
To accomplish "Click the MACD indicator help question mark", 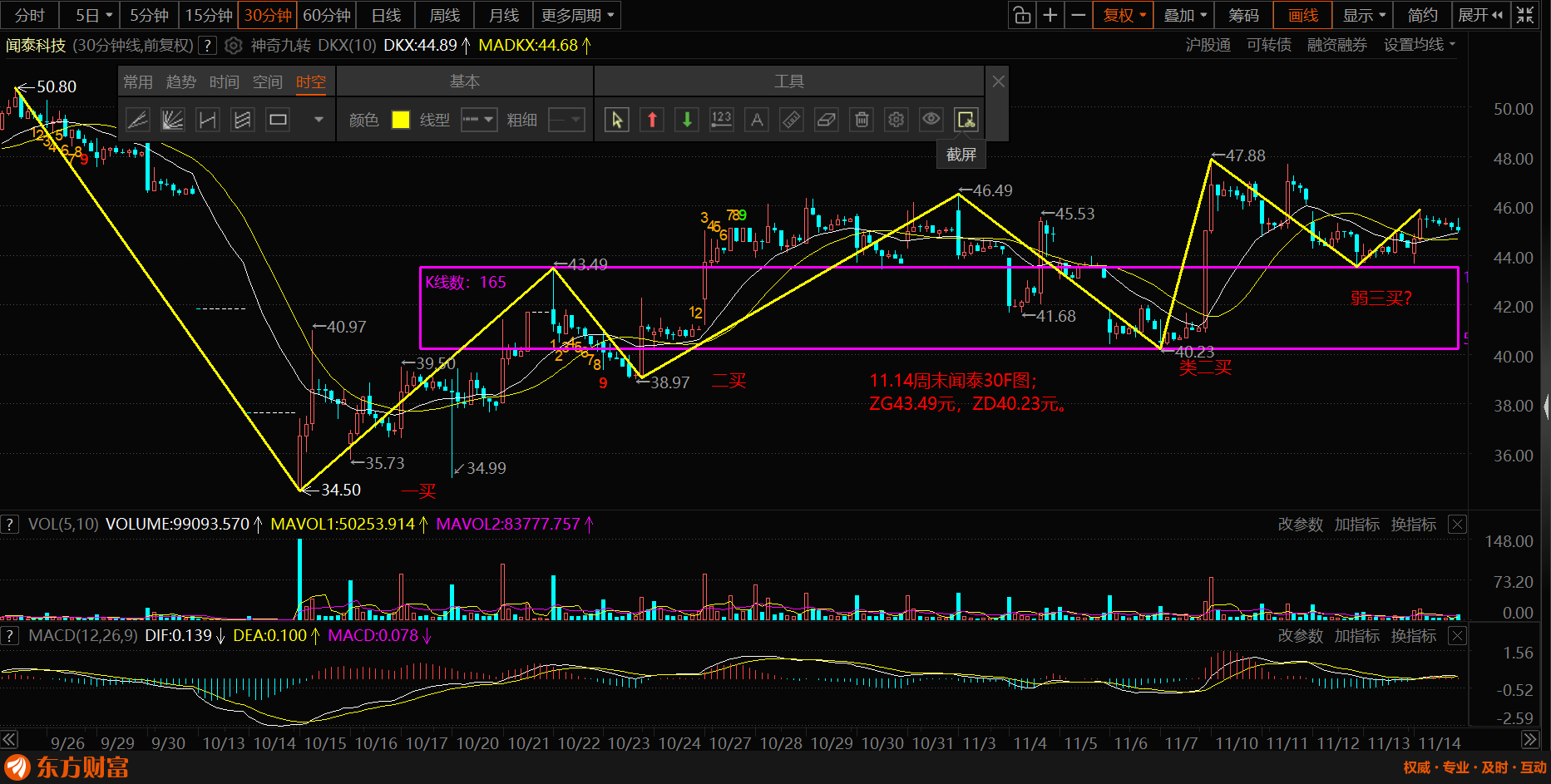I will (10, 636).
